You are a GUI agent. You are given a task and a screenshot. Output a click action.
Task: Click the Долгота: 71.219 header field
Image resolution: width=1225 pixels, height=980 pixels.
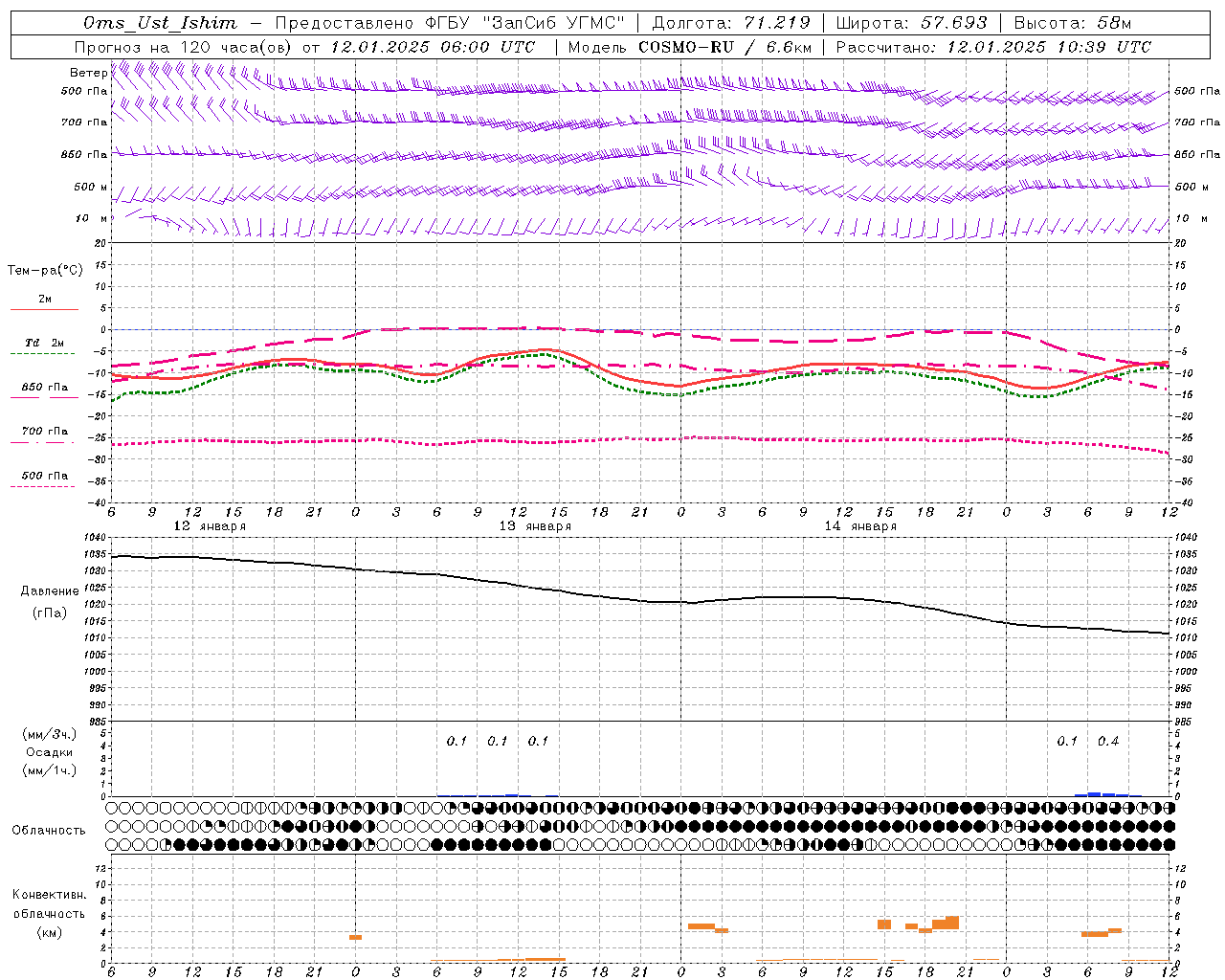tap(731, 23)
